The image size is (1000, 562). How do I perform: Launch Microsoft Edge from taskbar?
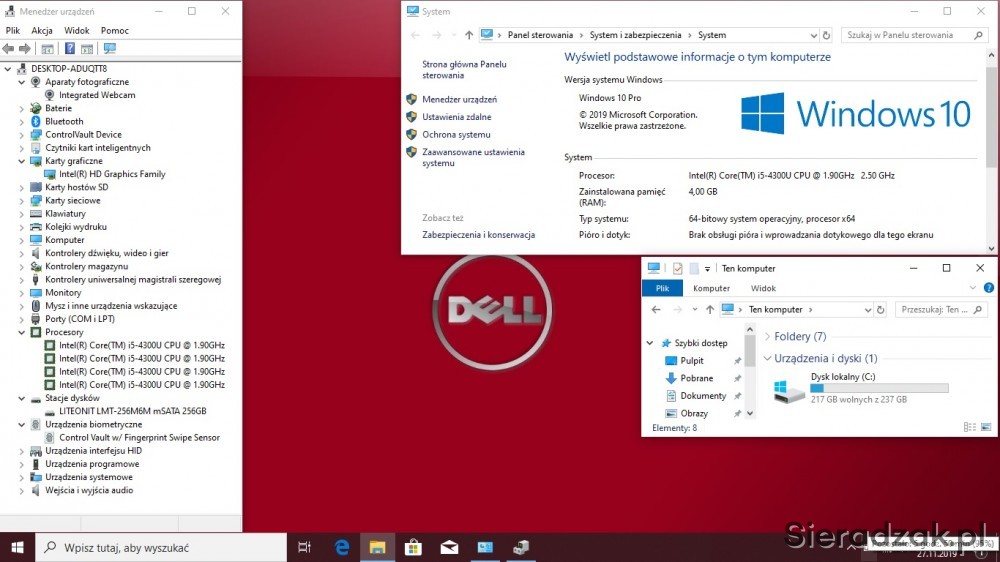[342, 547]
